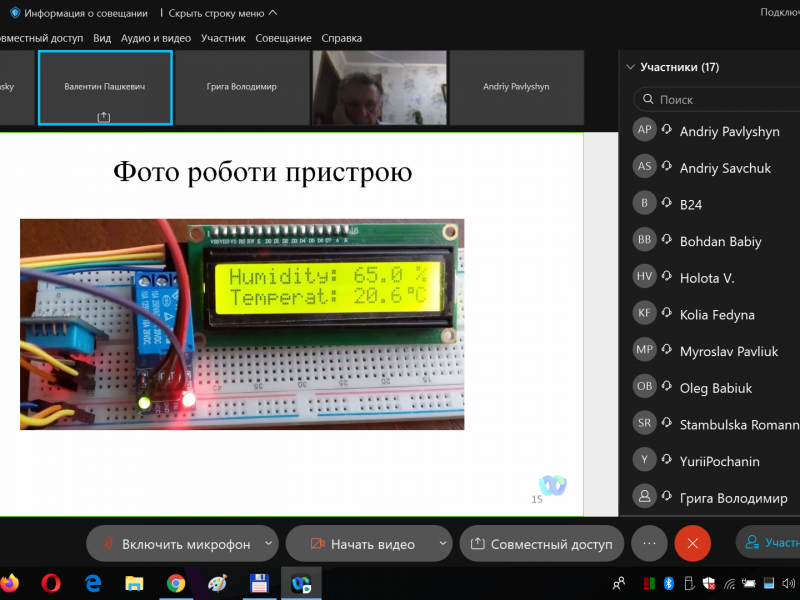The image size is (800, 600).
Task: Click the Совместный доступ share button
Action: tap(541, 544)
